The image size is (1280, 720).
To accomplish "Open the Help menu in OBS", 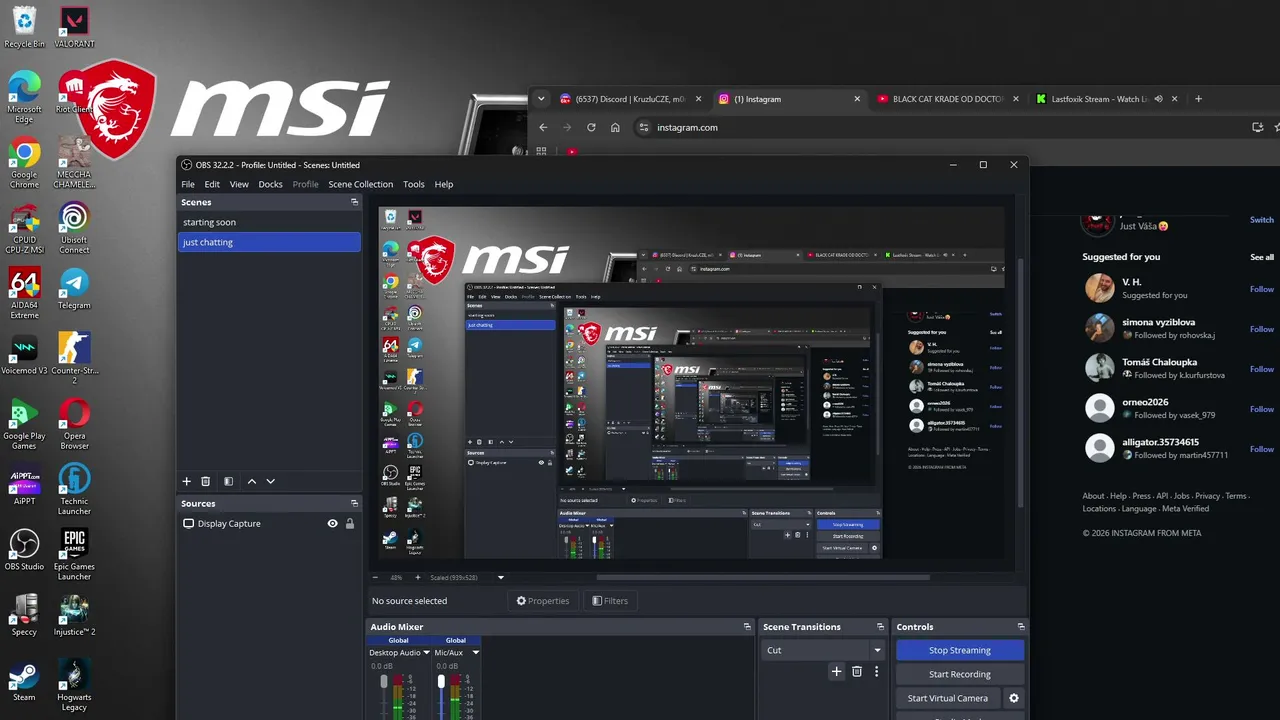I will coord(444,184).
